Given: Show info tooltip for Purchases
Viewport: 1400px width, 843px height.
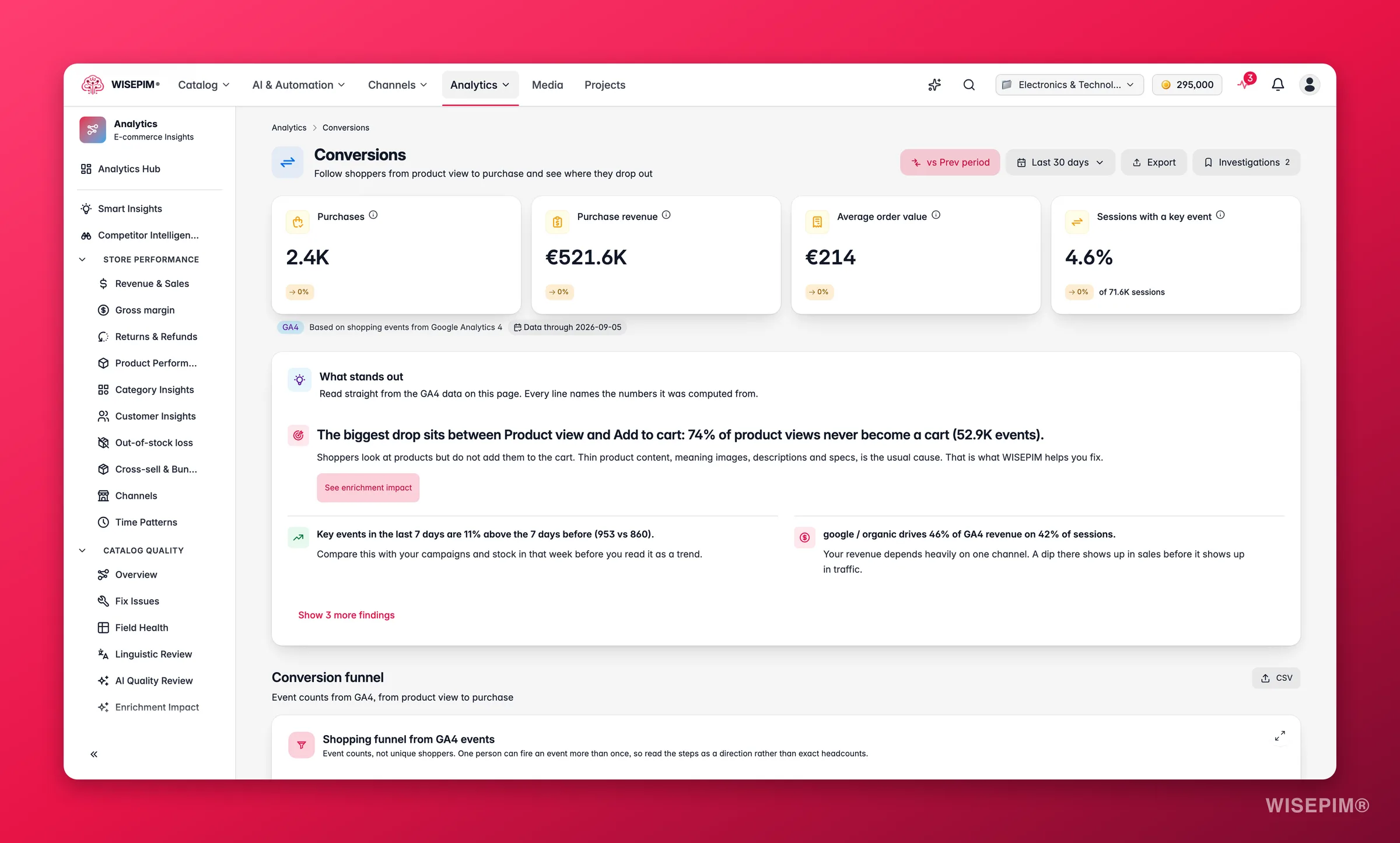Looking at the screenshot, I should (x=373, y=215).
